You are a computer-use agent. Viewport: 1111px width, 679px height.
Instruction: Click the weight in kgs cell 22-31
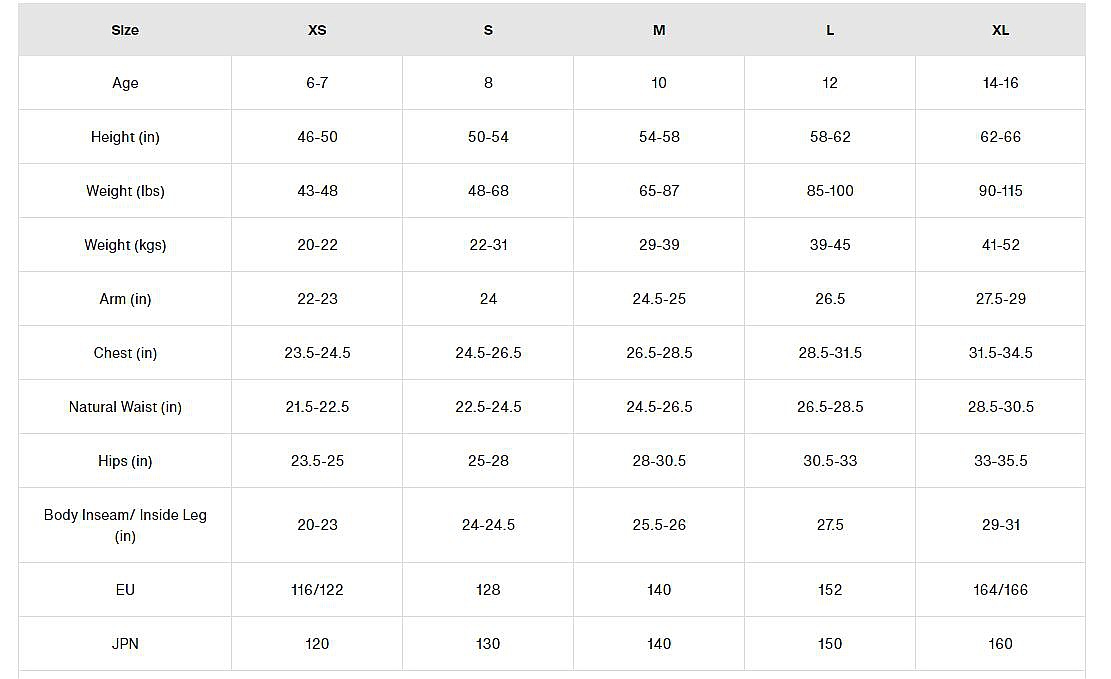coord(488,245)
